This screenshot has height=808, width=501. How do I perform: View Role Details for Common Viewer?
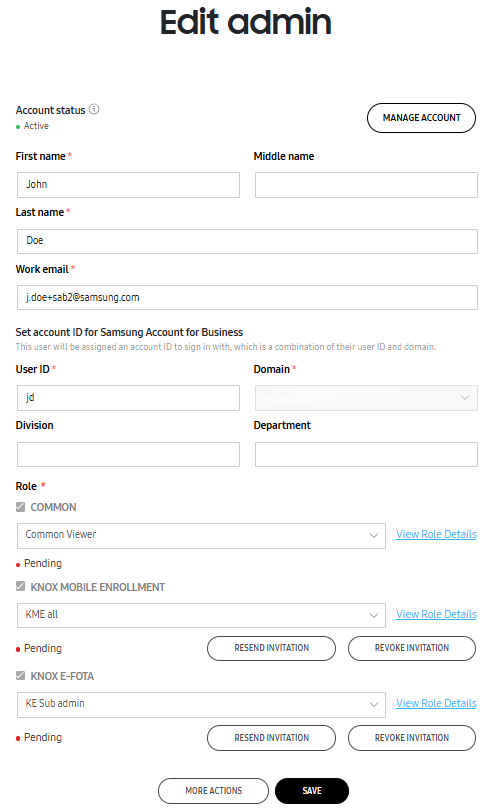coord(436,534)
